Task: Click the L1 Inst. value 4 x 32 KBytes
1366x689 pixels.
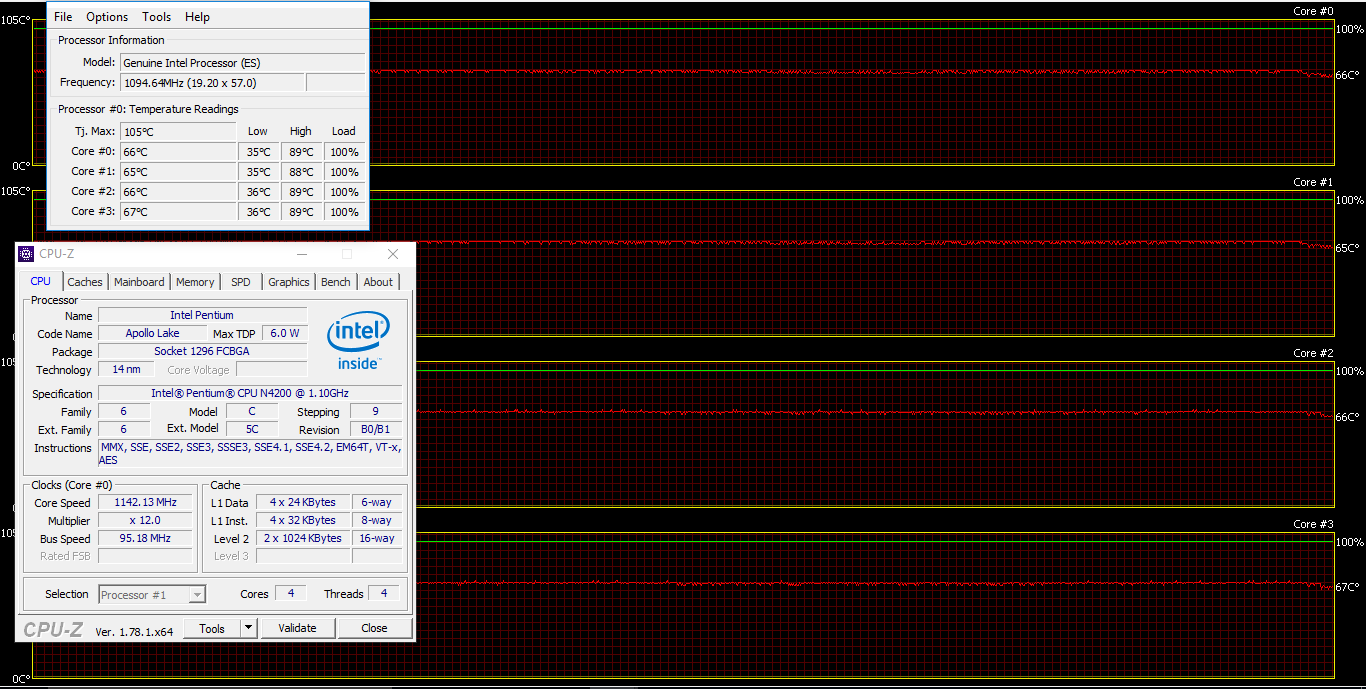Action: pyautogui.click(x=303, y=521)
